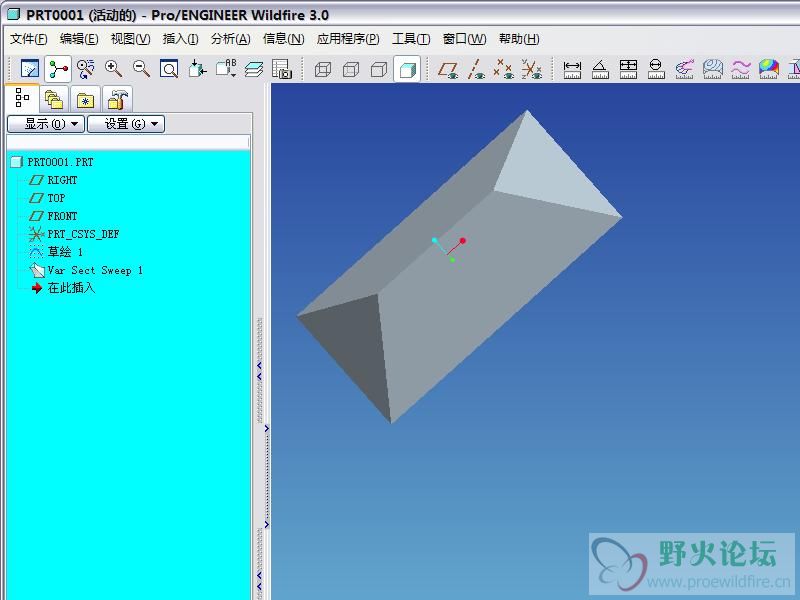Viewport: 800px width, 600px height.
Task: Switch to the Model Tree navigator tab
Action: point(22,98)
